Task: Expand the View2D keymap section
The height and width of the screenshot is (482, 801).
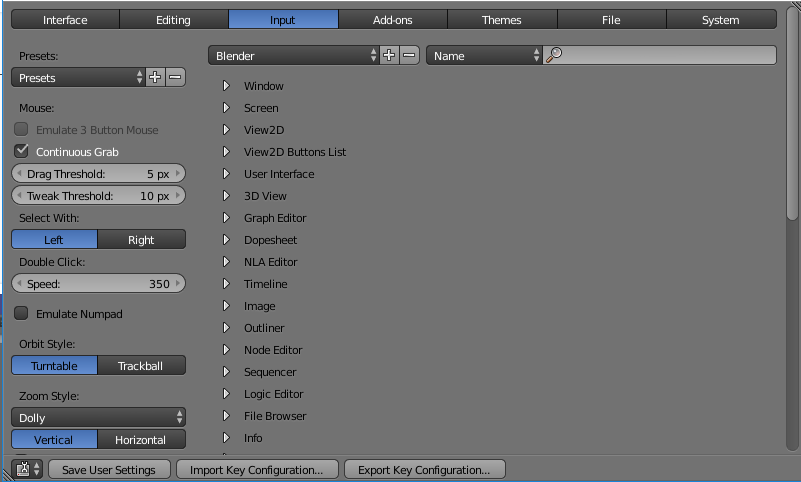Action: (226, 130)
